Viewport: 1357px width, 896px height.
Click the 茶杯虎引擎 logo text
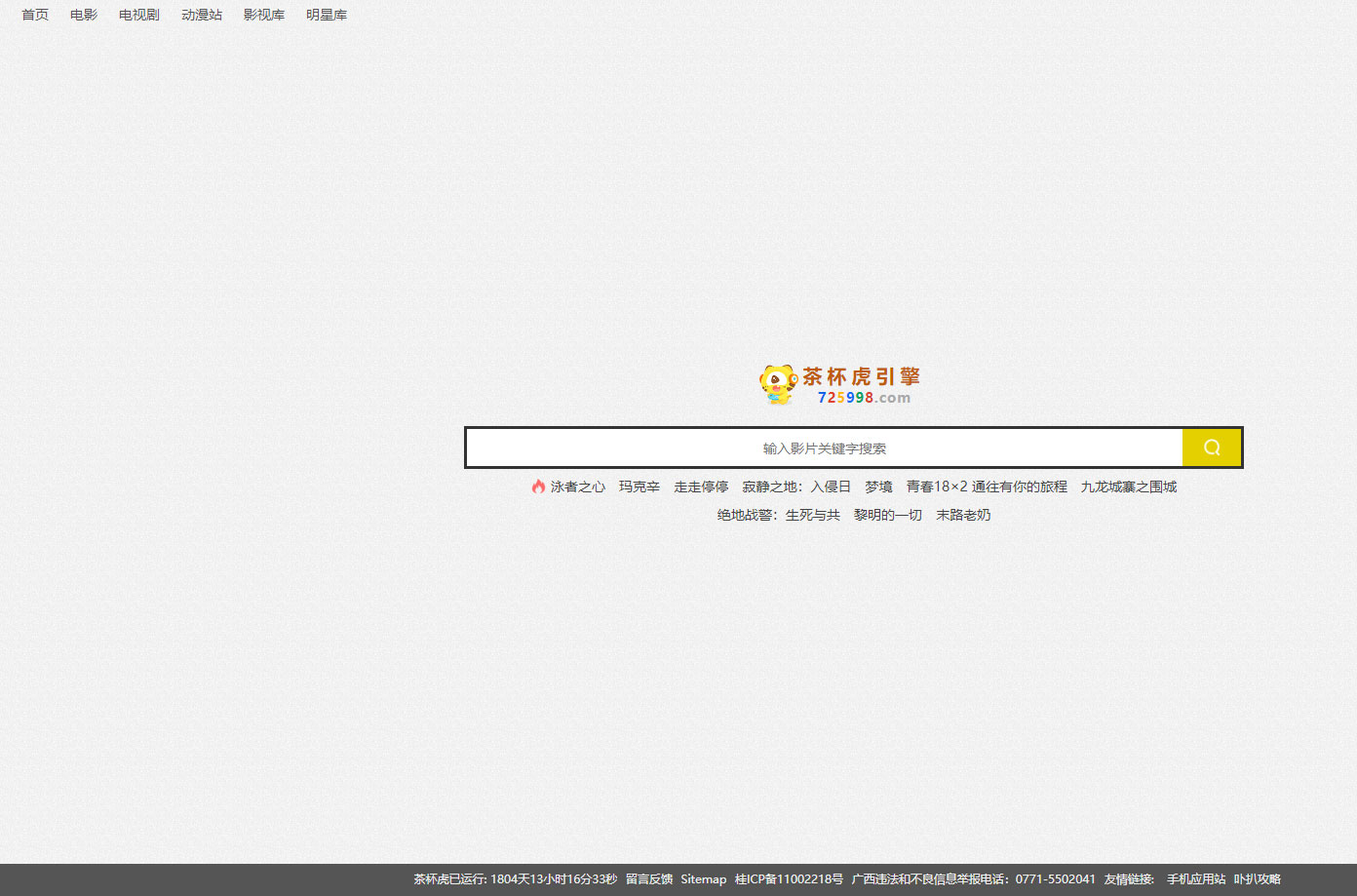coord(862,376)
